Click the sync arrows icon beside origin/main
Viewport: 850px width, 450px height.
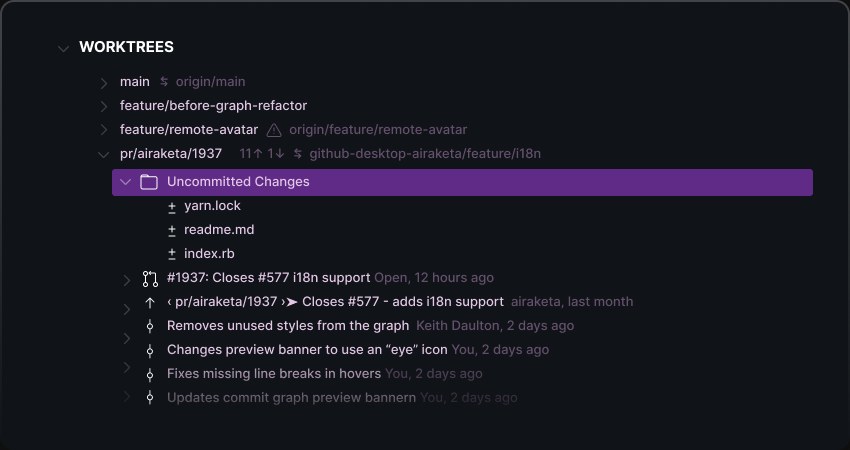164,82
